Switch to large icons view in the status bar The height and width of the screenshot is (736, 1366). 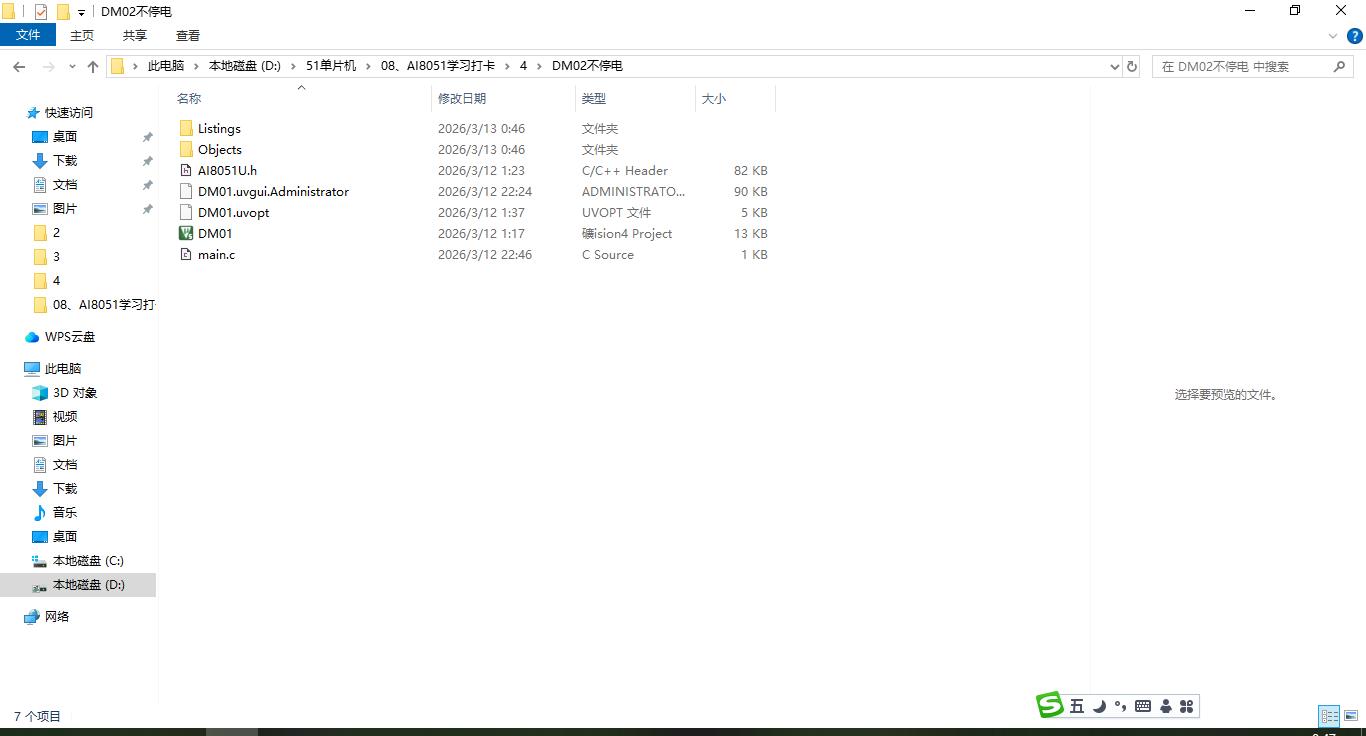point(1351,716)
